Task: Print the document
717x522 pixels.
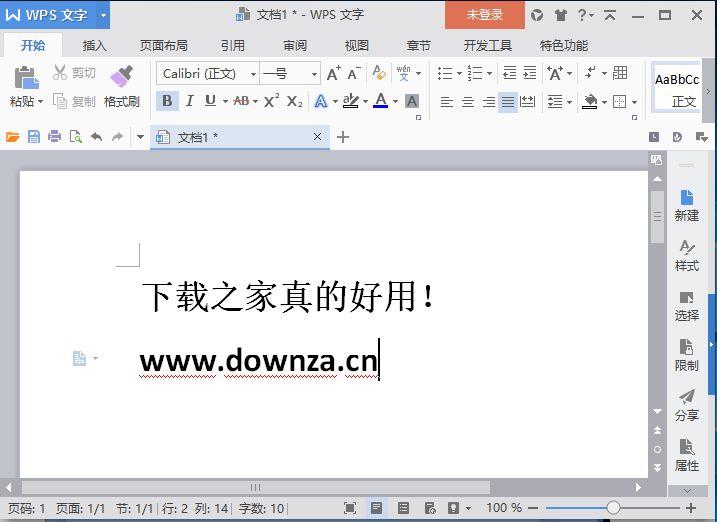Action: (54, 137)
